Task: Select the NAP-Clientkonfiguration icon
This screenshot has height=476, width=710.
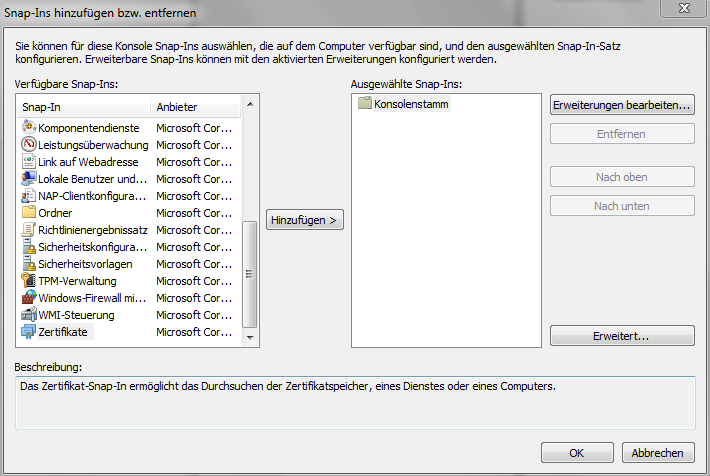Action: click(29, 196)
